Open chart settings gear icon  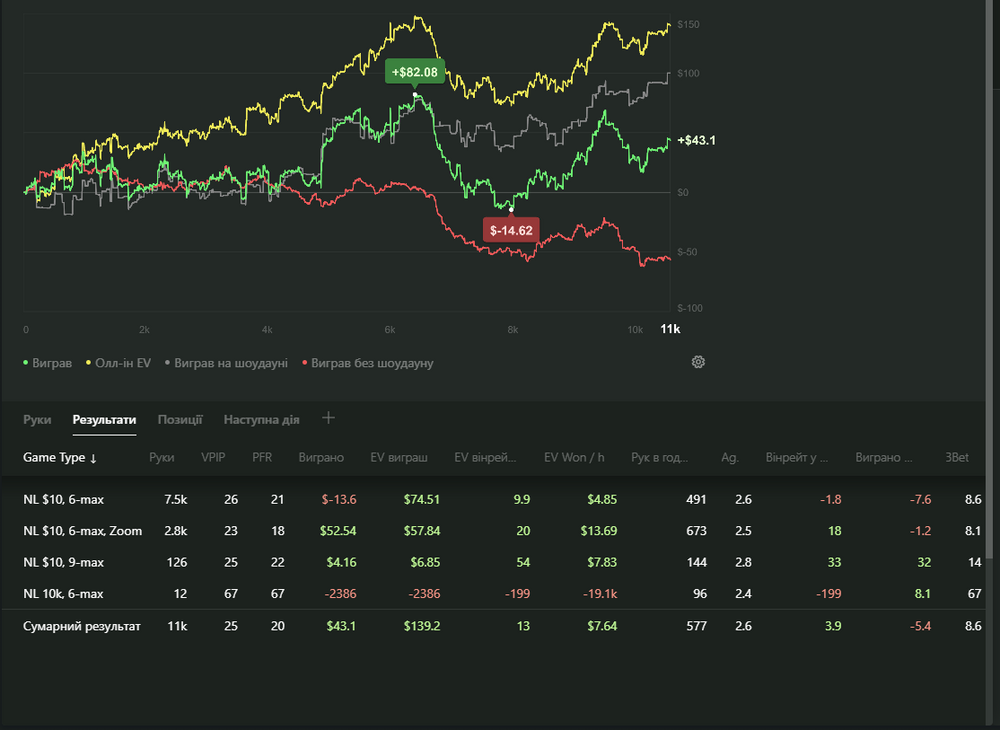pos(698,362)
